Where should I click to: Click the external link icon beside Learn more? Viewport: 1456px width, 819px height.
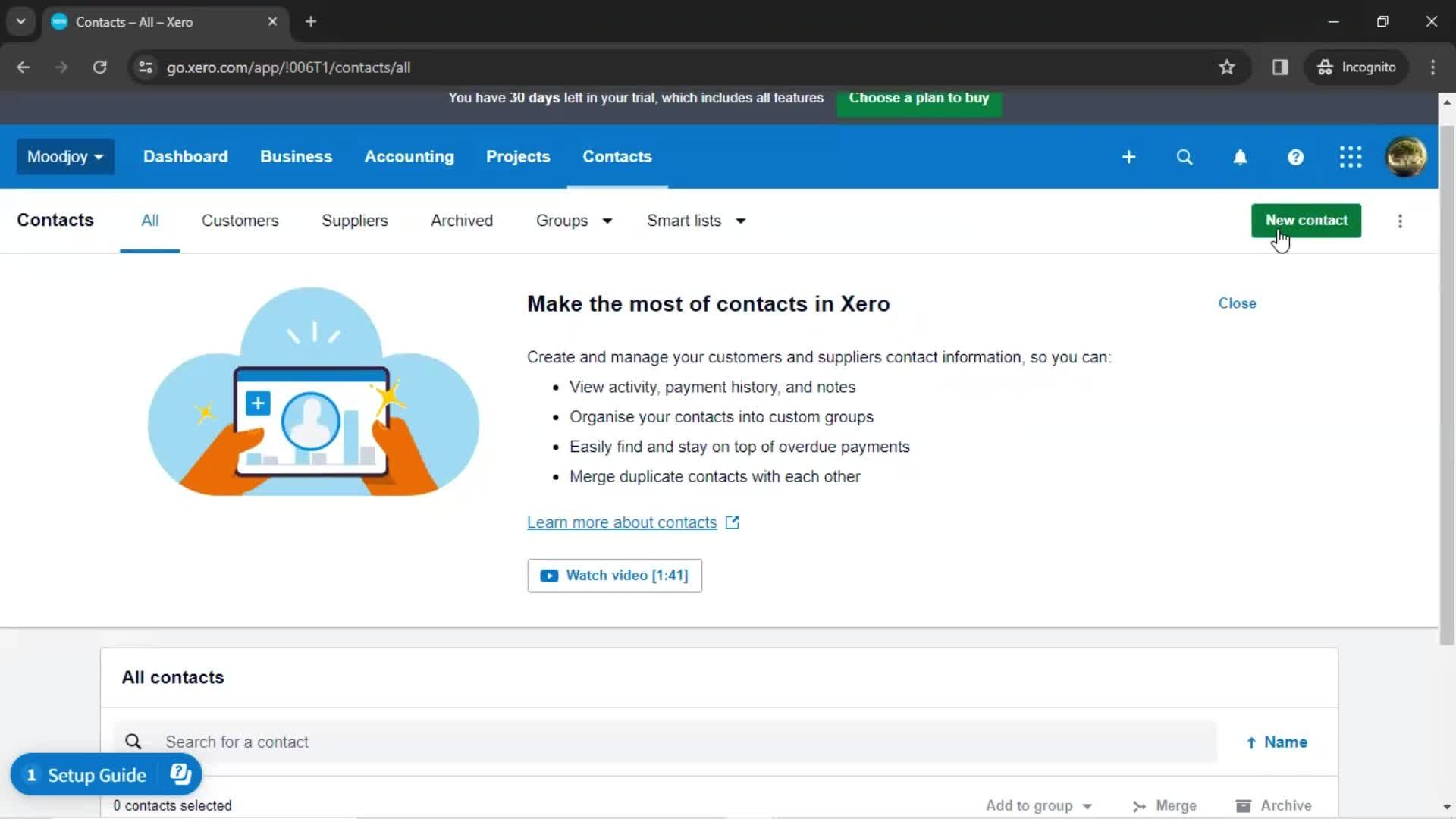tap(732, 522)
